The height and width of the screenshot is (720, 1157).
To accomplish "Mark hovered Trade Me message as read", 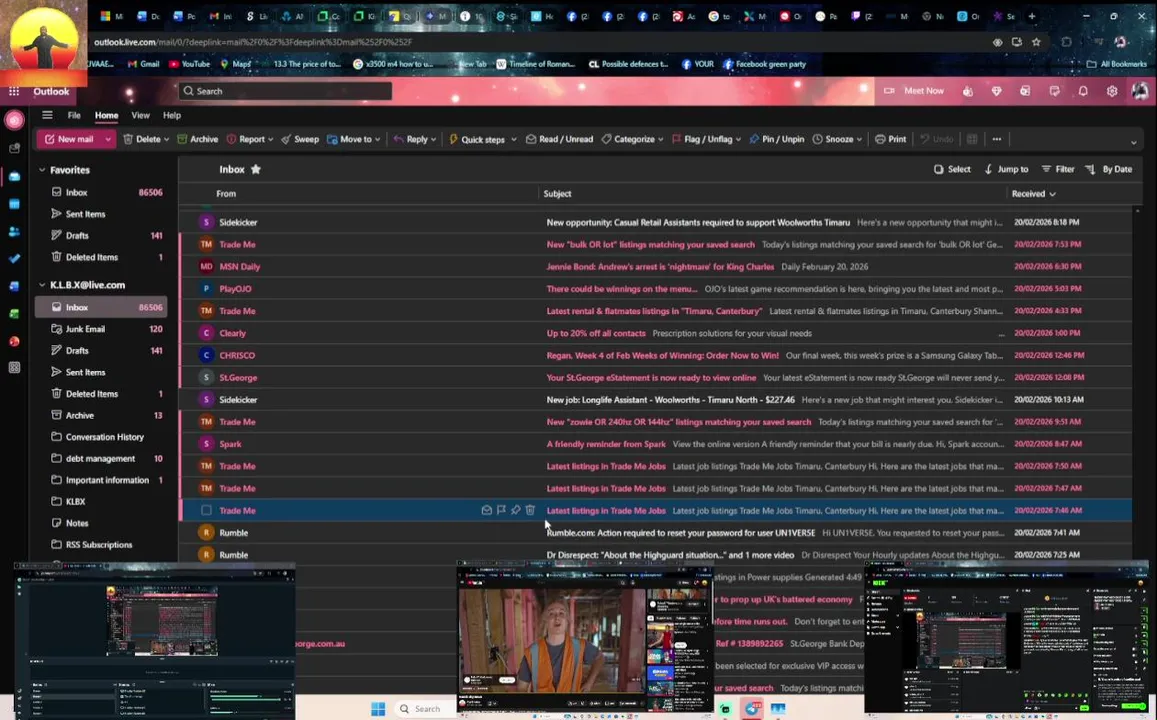I will coord(486,510).
